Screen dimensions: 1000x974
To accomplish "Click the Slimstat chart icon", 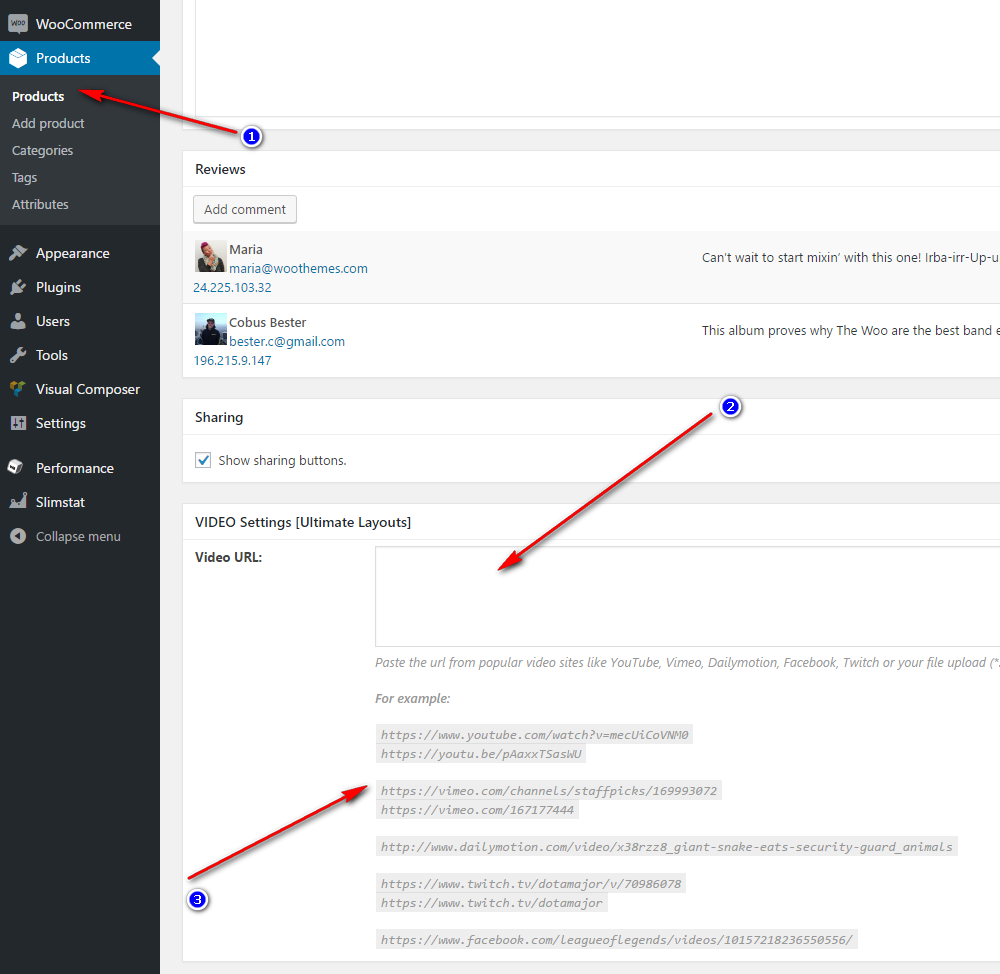I will [x=18, y=502].
